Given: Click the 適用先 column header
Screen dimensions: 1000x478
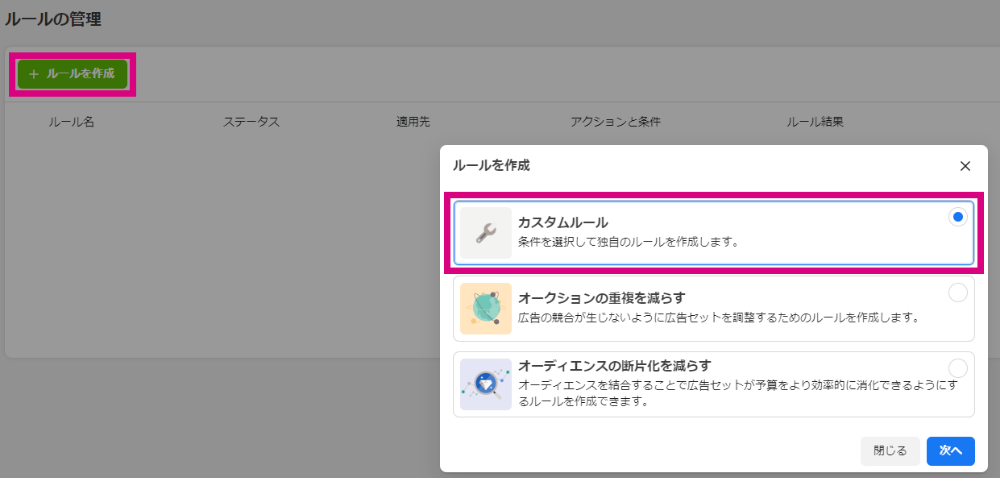Looking at the screenshot, I should pyautogui.click(x=413, y=122).
